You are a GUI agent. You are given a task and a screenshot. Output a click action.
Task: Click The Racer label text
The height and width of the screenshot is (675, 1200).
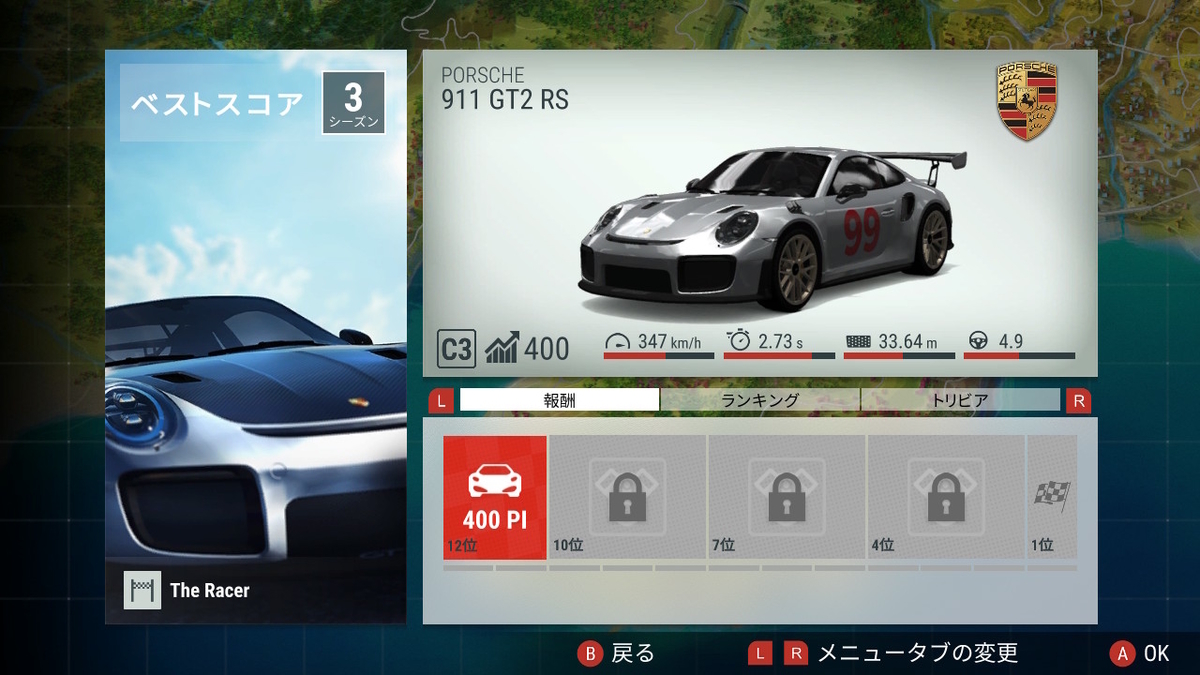pyautogui.click(x=210, y=590)
